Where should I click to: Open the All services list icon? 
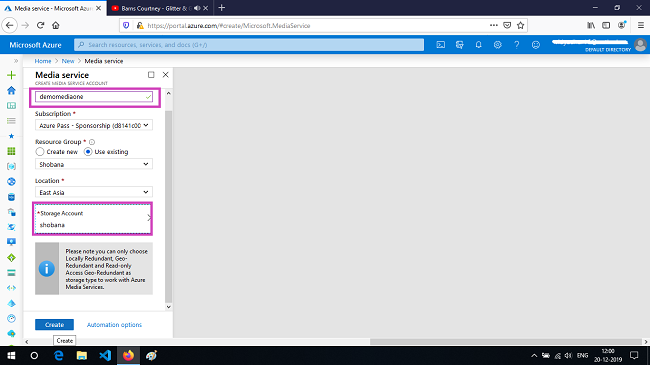[x=11, y=121]
